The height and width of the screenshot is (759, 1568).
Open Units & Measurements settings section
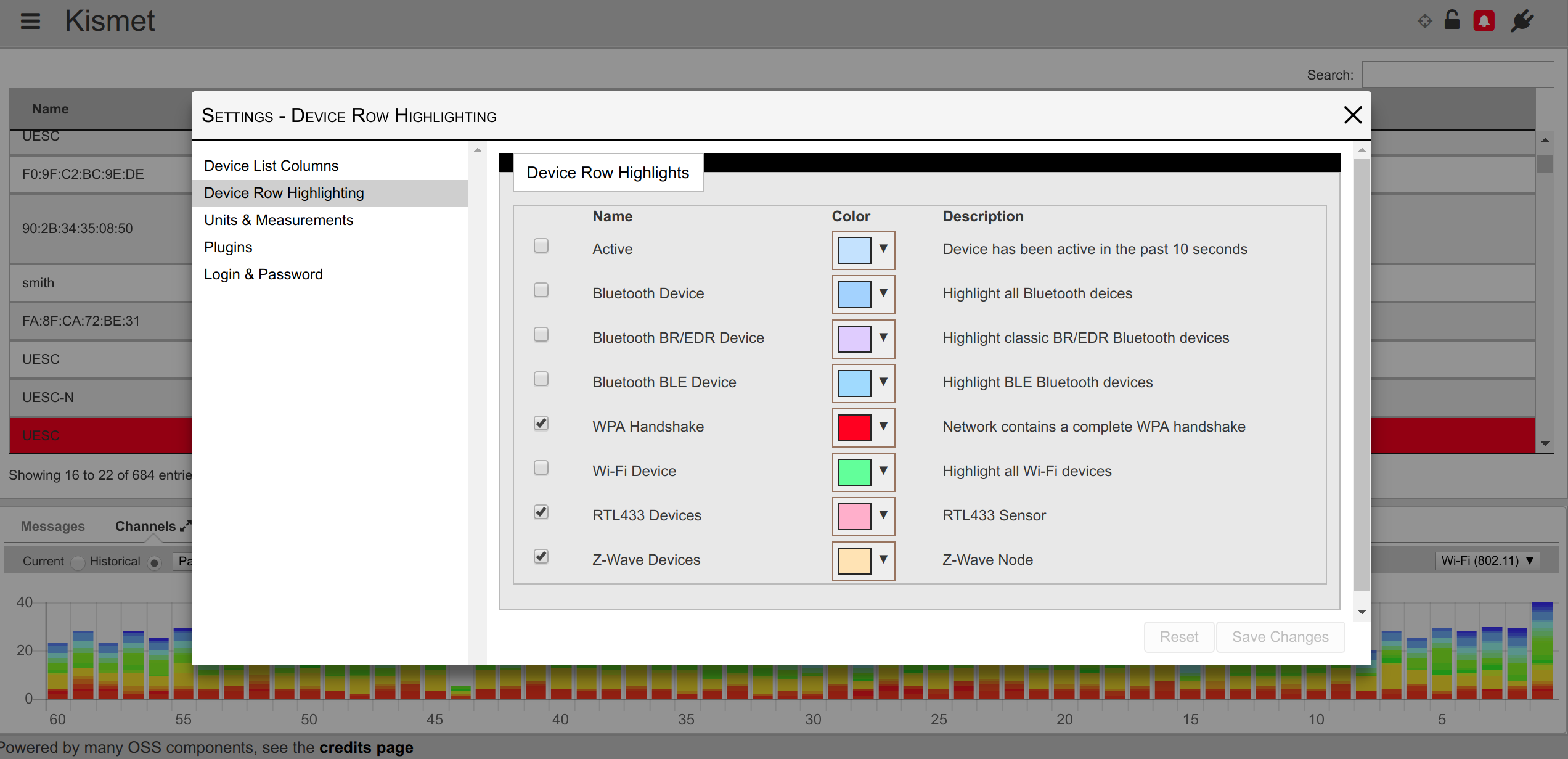[x=279, y=220]
